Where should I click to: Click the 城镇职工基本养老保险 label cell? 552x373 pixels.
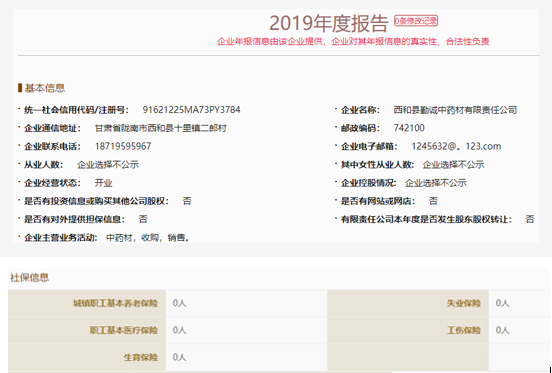coord(87,303)
